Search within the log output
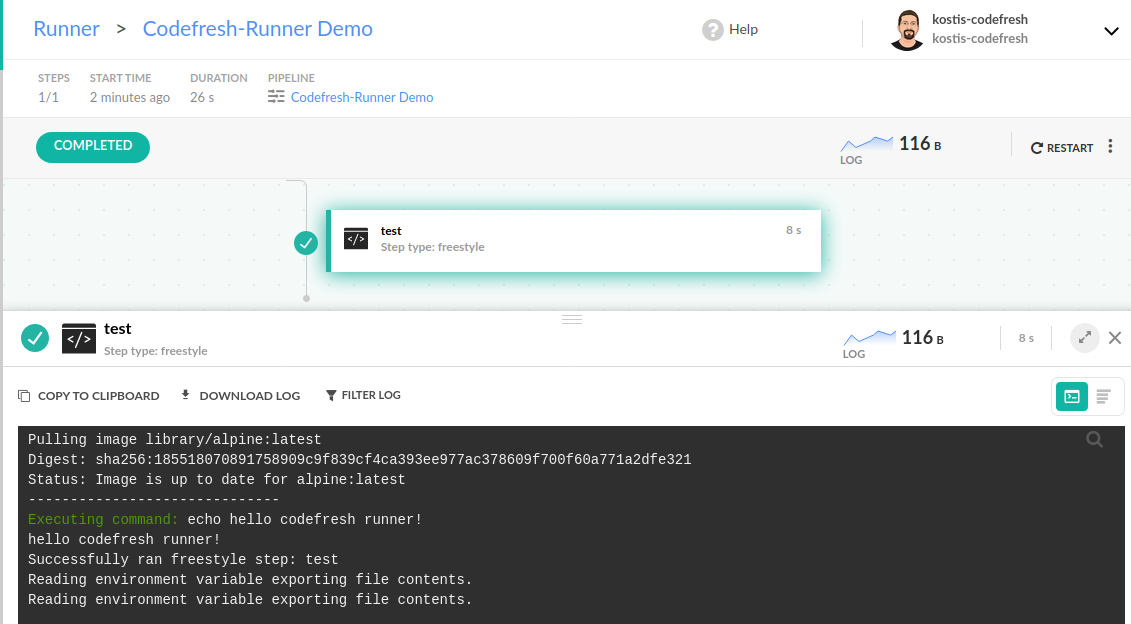 pos(1095,440)
